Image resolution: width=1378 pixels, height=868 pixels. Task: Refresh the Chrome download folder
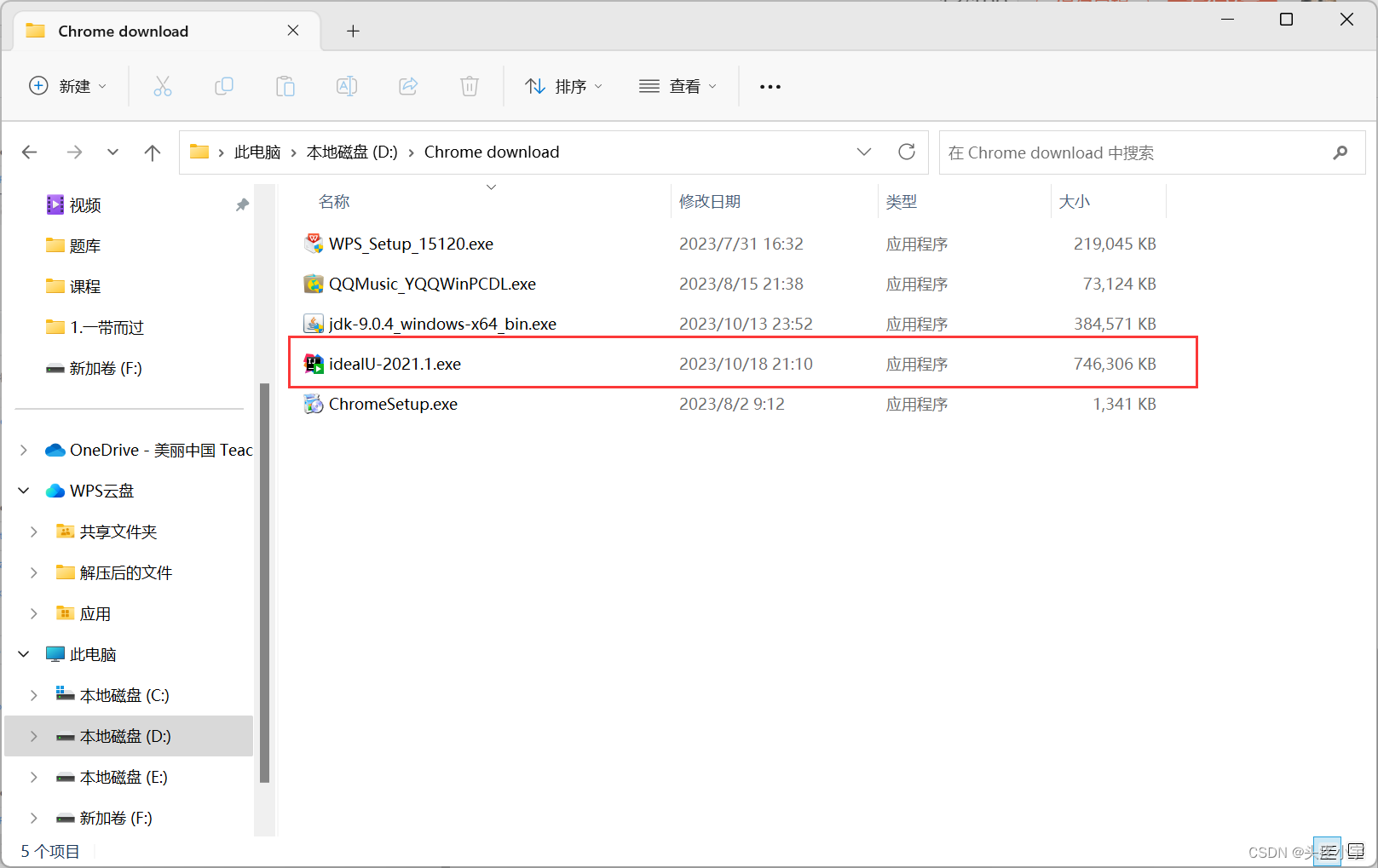click(907, 152)
